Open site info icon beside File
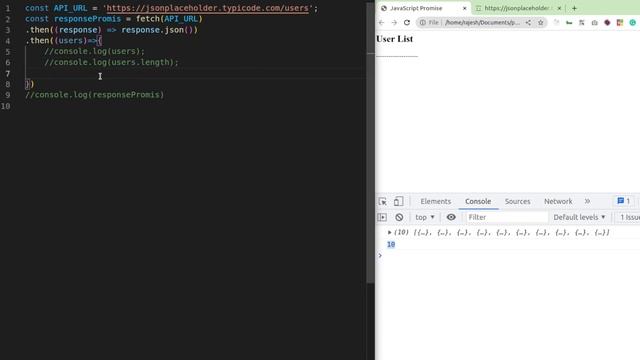Screen dimensions: 640x360 pyautogui.click(x=422, y=23)
